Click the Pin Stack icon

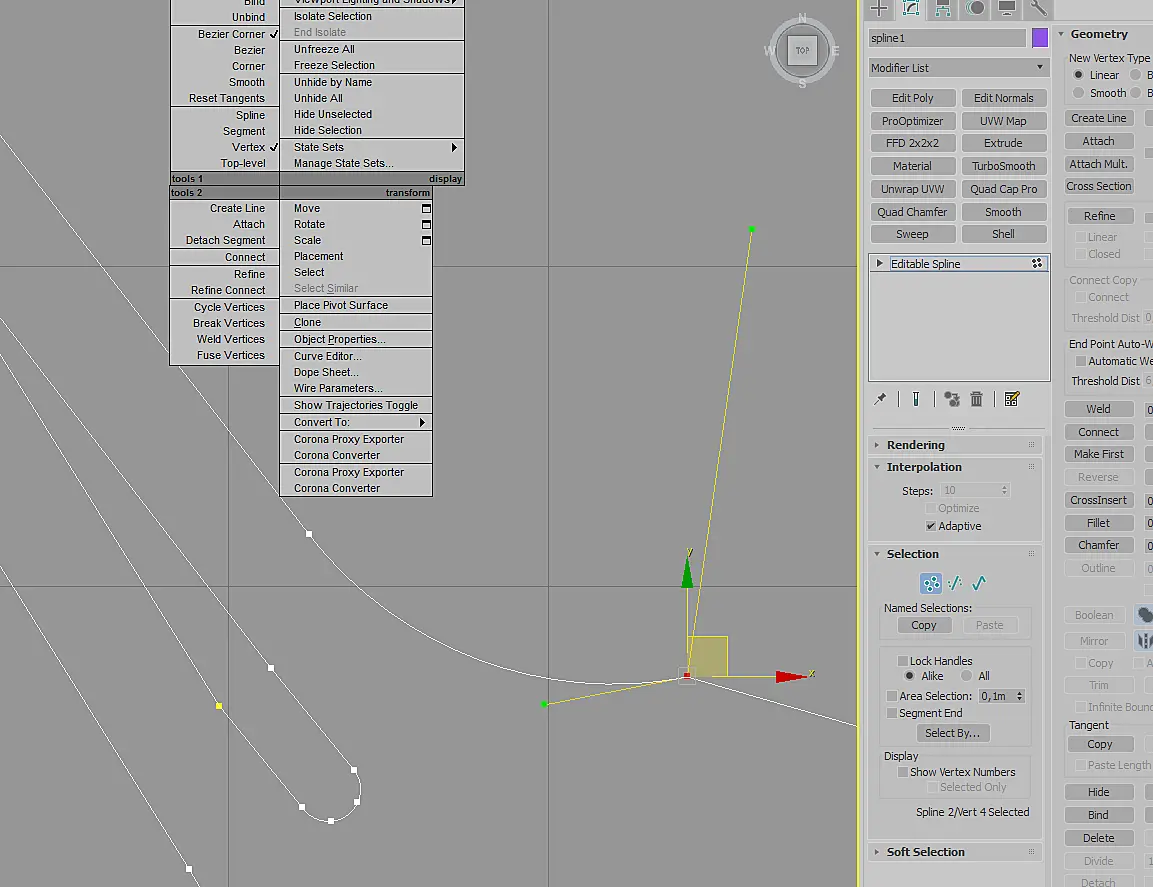click(880, 399)
